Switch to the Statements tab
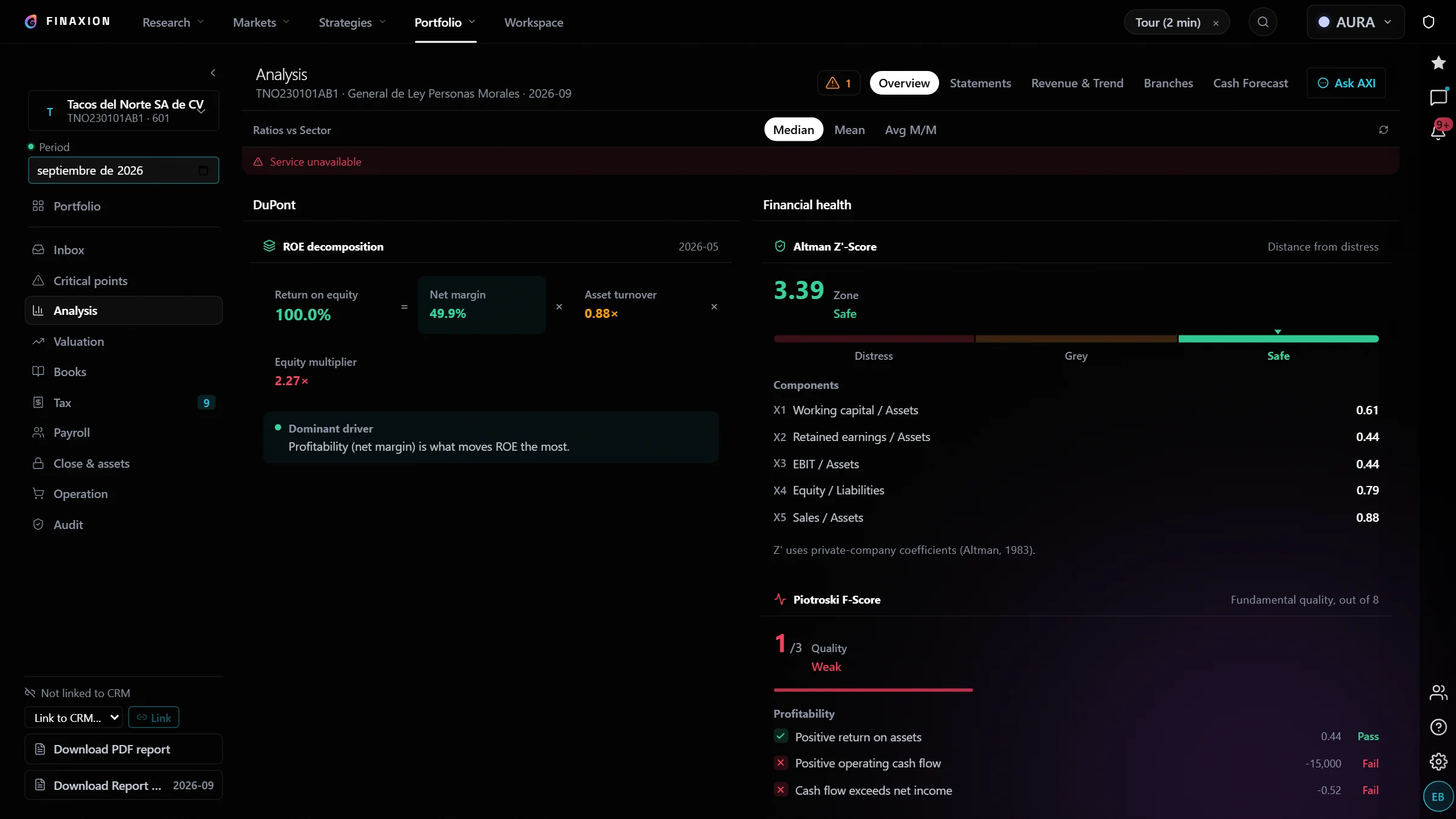This screenshot has height=819, width=1456. 980,83
